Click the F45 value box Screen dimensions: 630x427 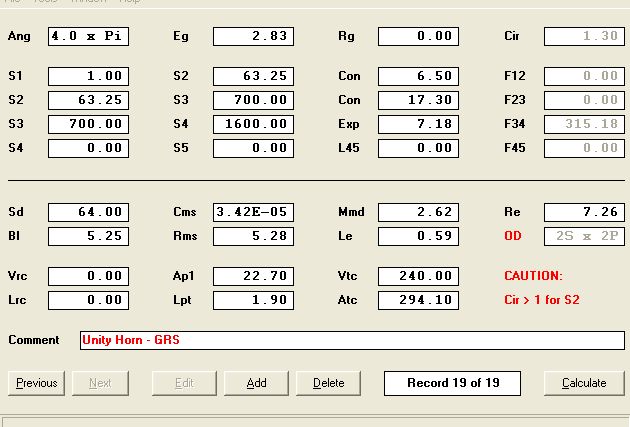pyautogui.click(x=584, y=148)
